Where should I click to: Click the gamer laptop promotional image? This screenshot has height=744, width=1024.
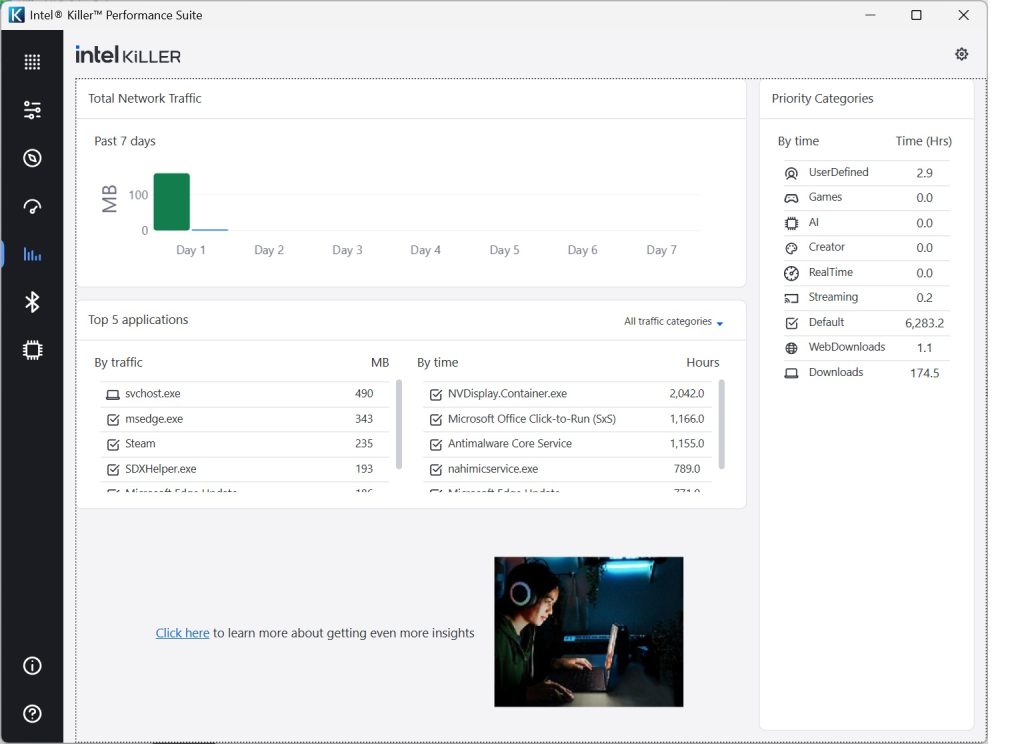tap(588, 631)
